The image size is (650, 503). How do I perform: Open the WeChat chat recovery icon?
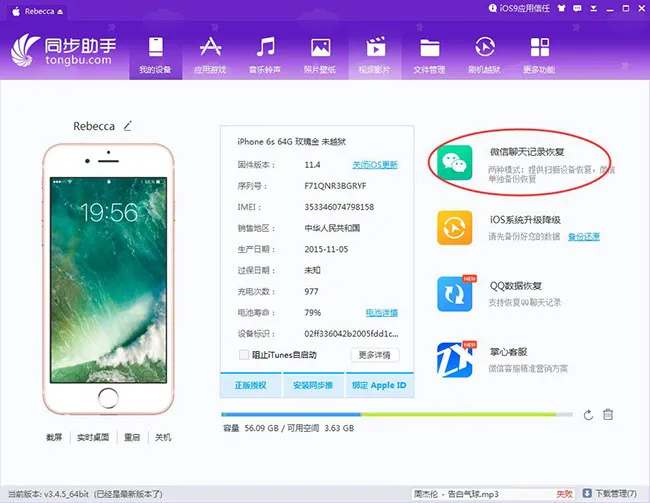454,162
